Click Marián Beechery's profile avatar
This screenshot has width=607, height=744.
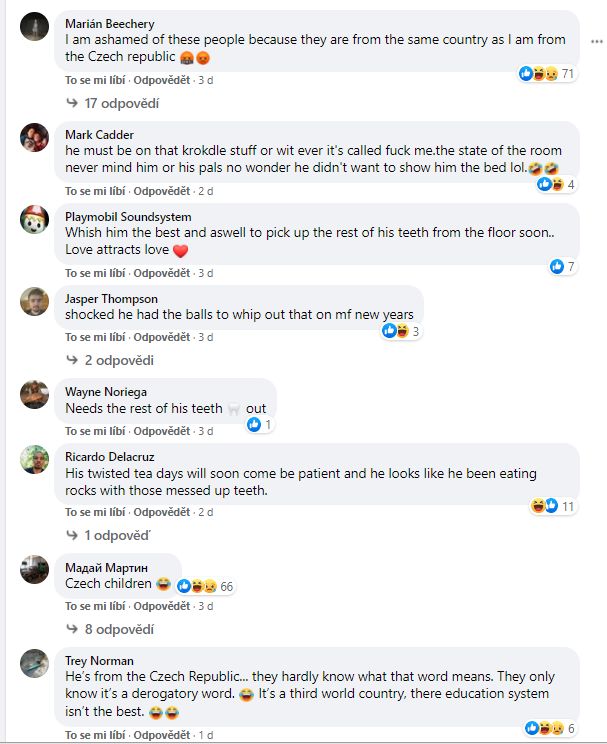[x=35, y=28]
